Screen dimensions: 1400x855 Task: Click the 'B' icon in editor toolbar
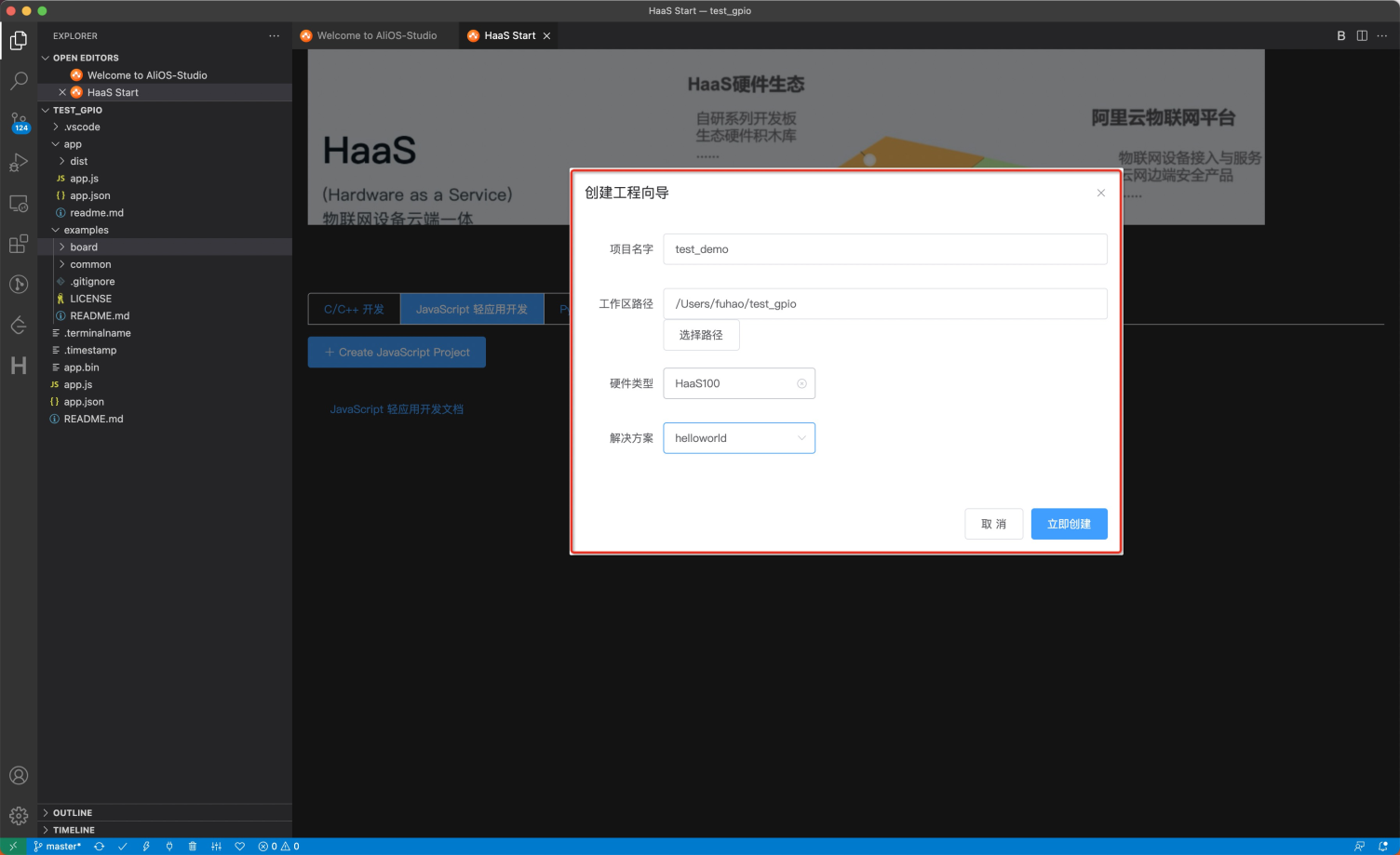click(1341, 35)
